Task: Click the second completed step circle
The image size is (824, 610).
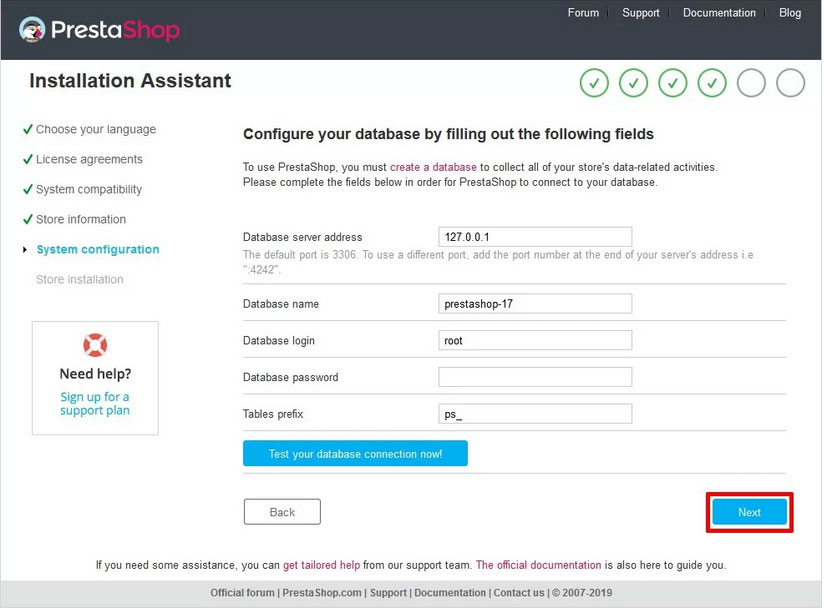Action: [633, 83]
